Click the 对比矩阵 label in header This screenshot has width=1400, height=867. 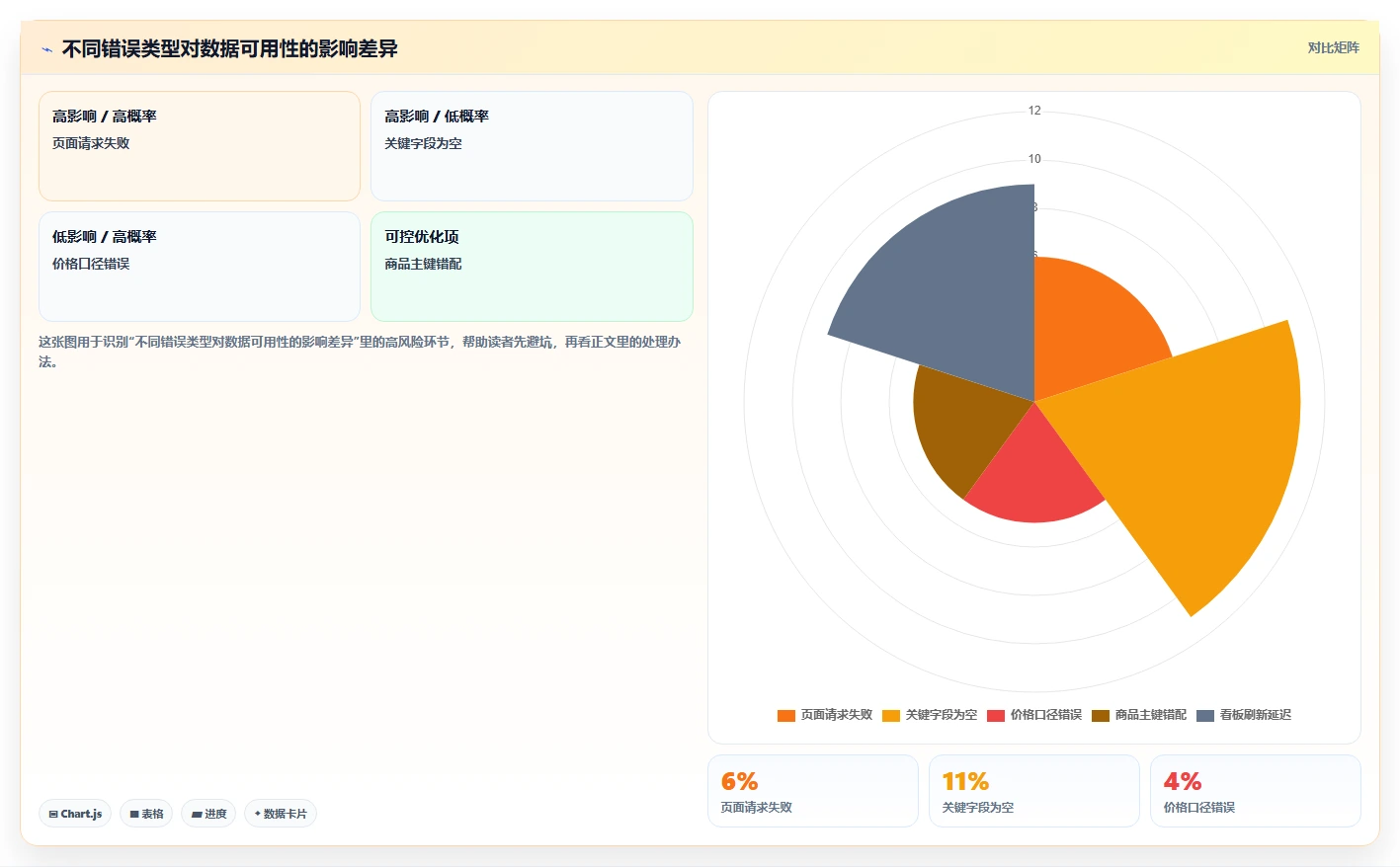point(1333,47)
